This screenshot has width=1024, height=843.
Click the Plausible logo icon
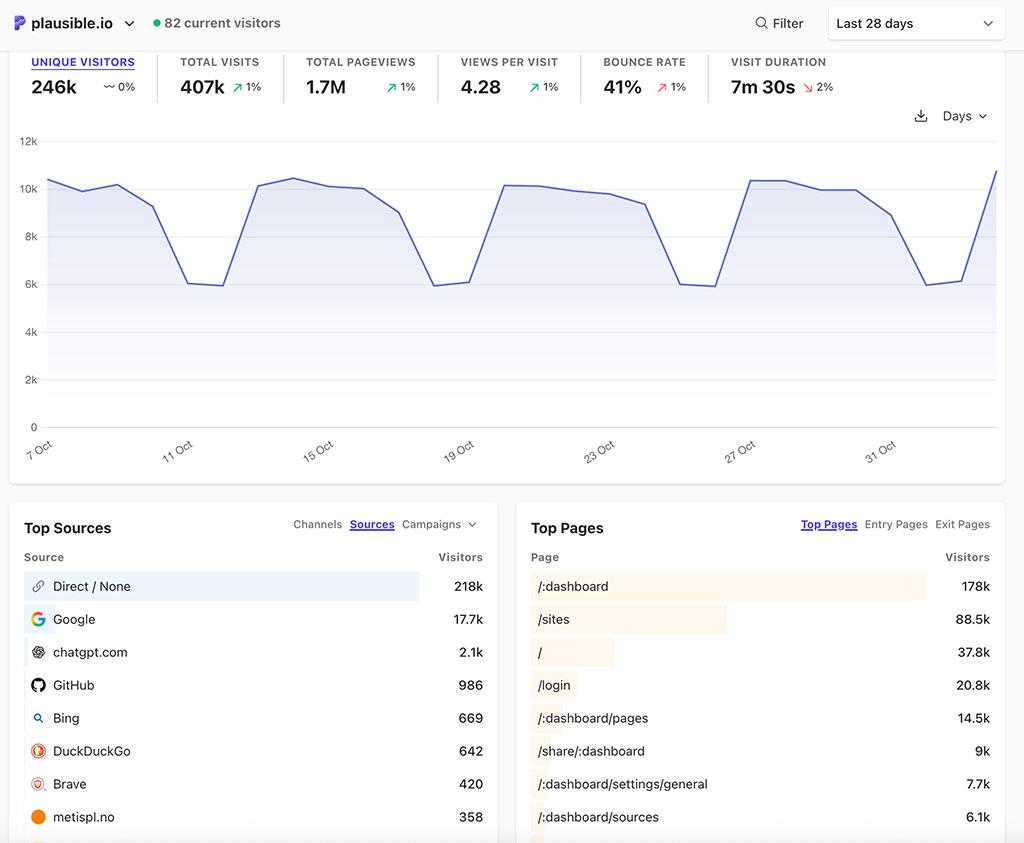(x=20, y=23)
